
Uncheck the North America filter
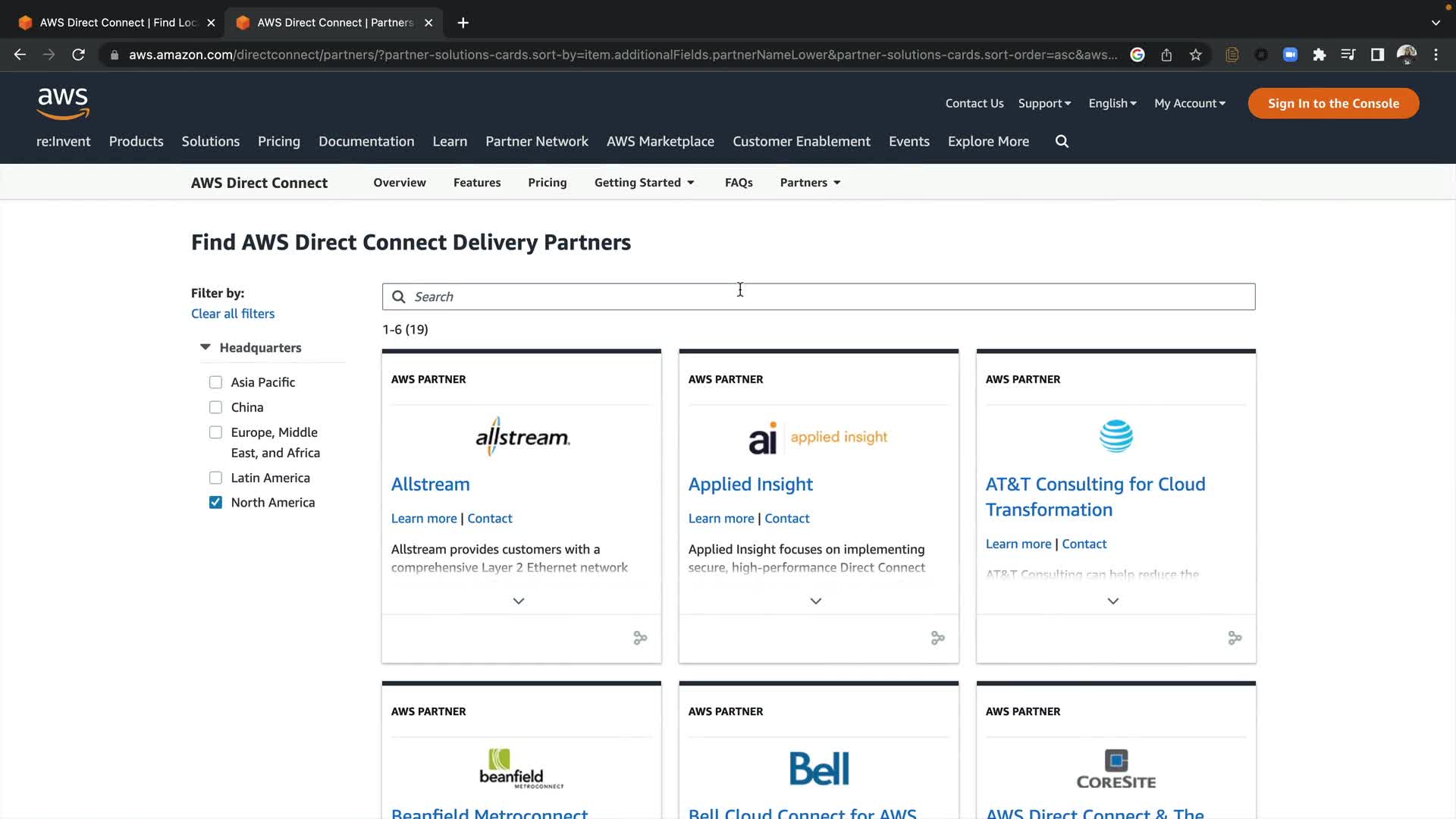click(216, 503)
